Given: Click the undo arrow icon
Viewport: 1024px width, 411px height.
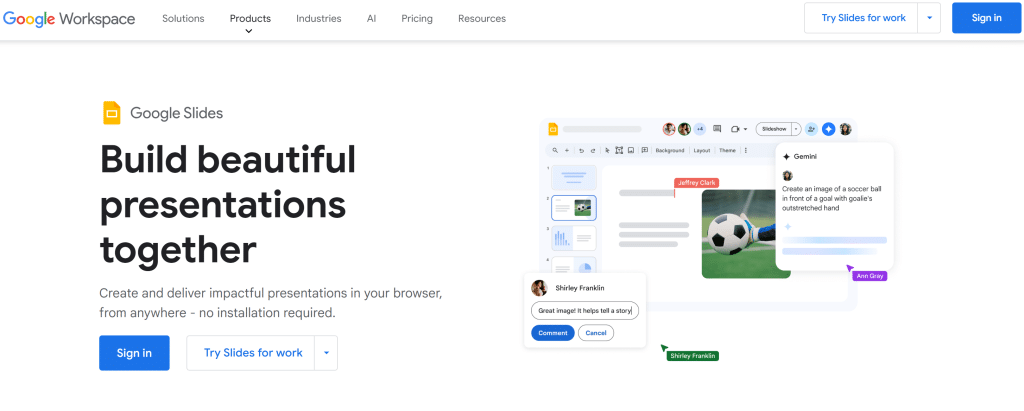Looking at the screenshot, I should (581, 150).
